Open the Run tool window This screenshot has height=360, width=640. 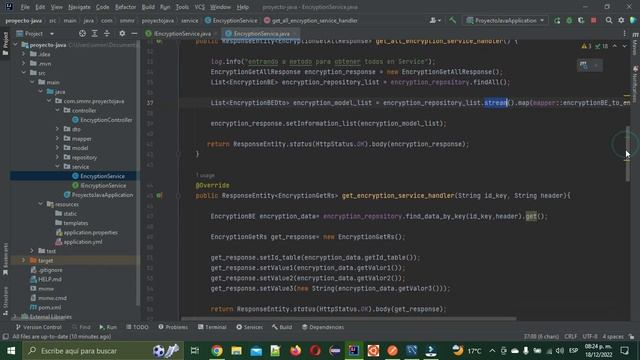click(x=108, y=327)
